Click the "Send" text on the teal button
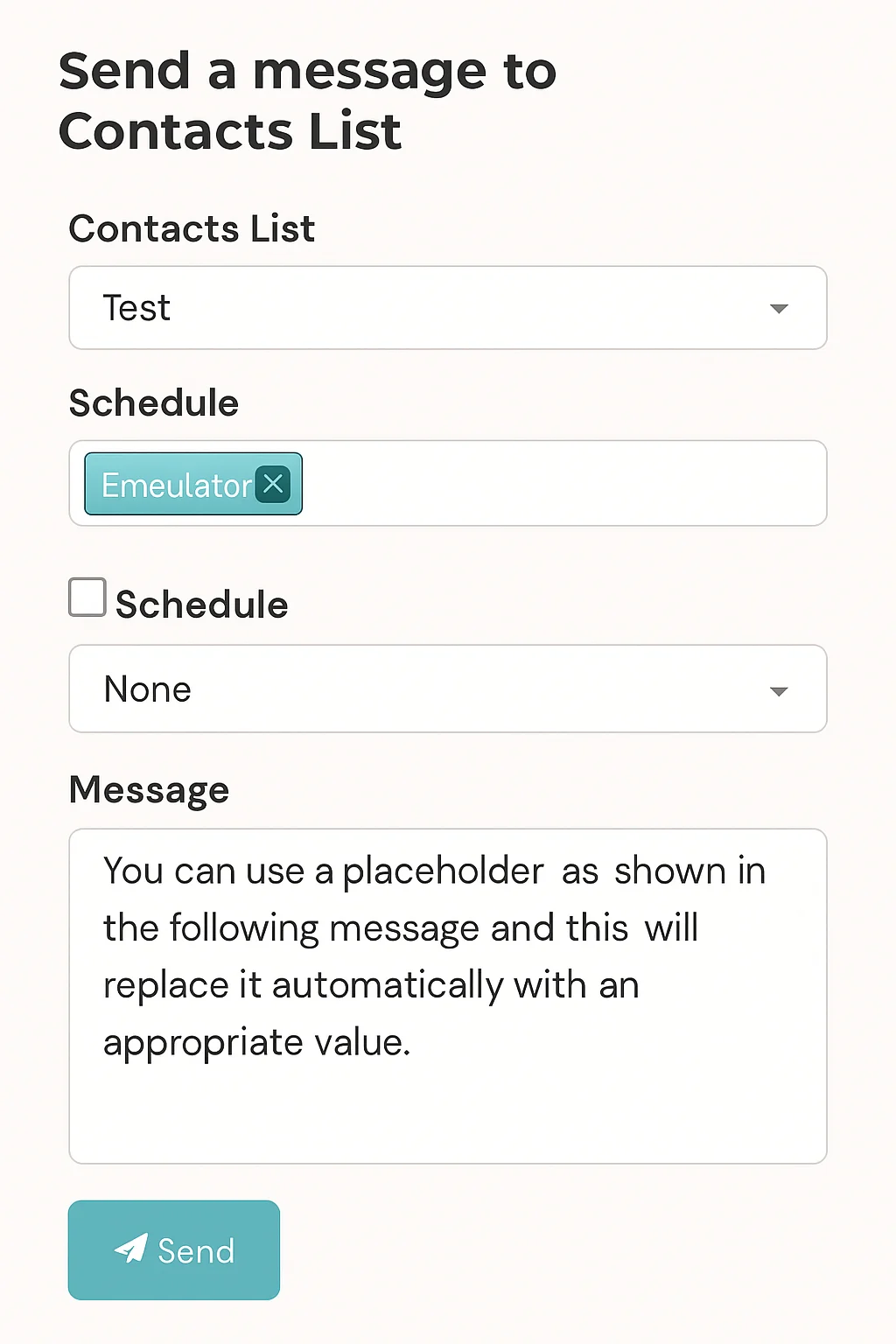Image resolution: width=896 pixels, height=1344 pixels. click(196, 1251)
